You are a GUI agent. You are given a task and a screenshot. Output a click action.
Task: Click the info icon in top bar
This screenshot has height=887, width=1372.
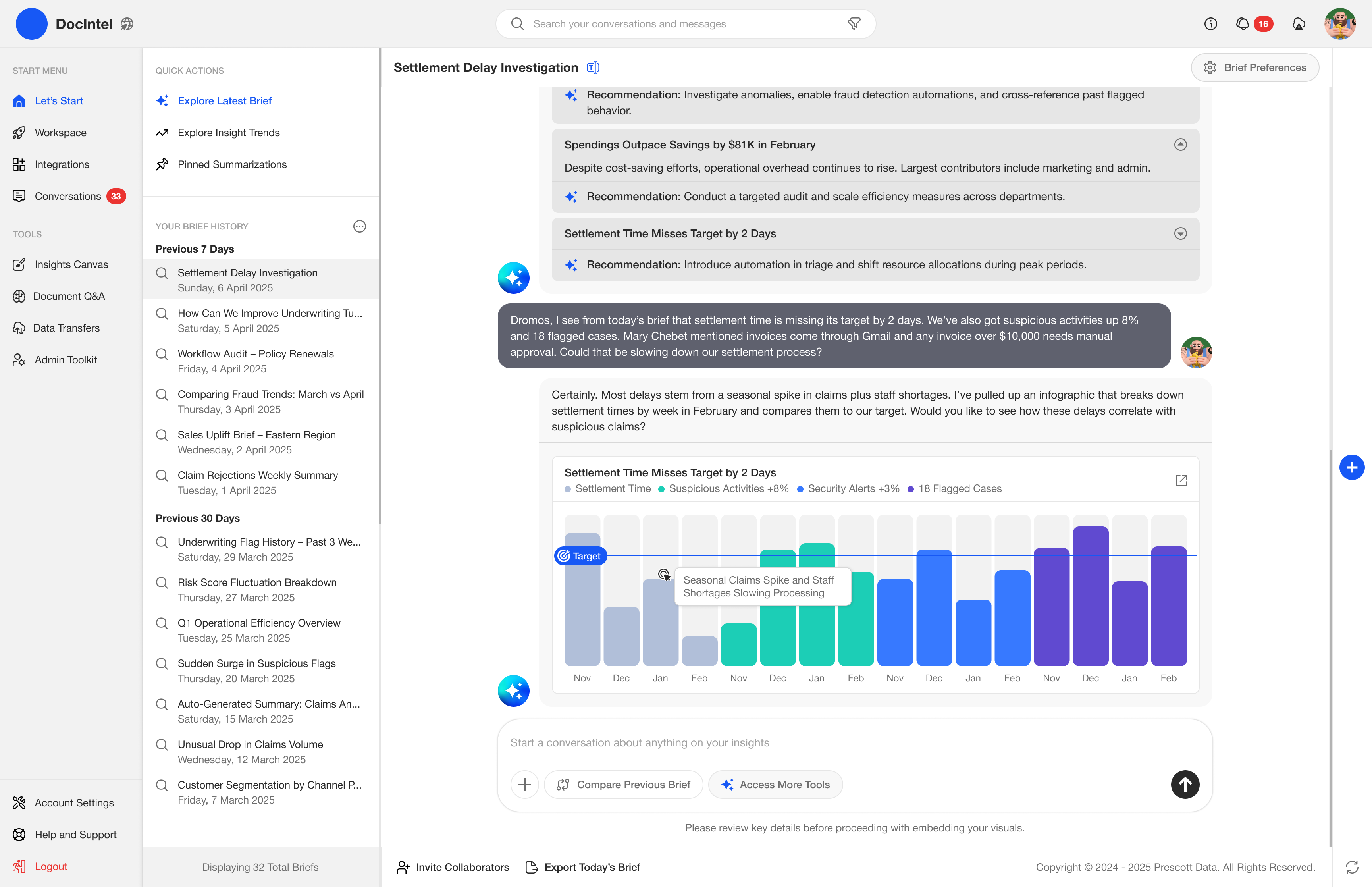pyautogui.click(x=1210, y=23)
